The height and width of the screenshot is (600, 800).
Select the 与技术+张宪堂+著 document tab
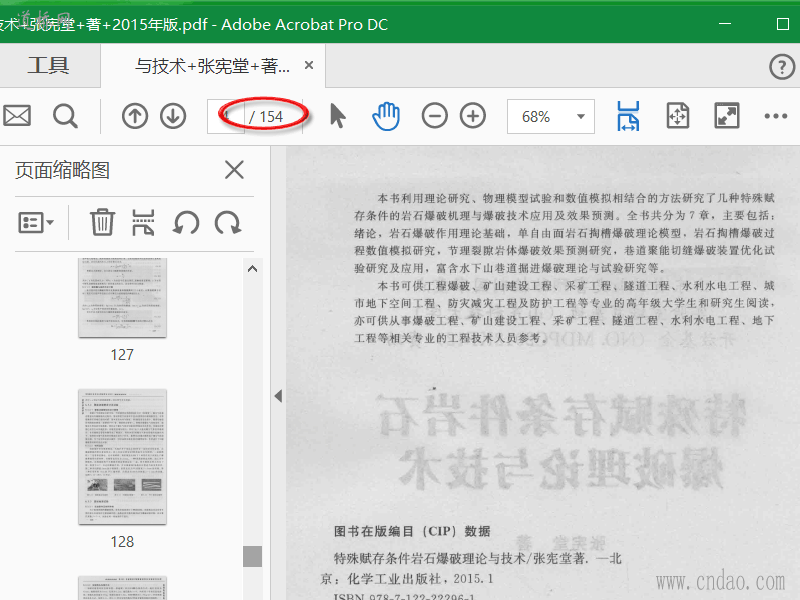[x=212, y=66]
